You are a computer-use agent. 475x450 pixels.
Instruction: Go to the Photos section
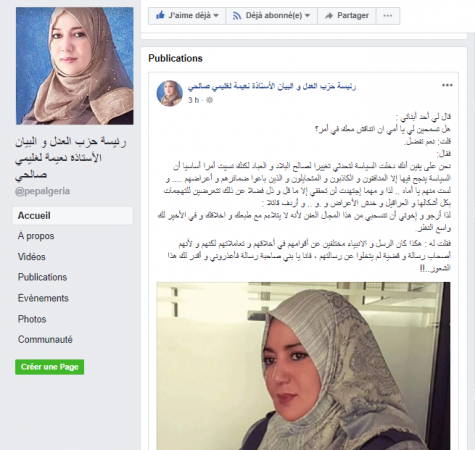[32, 319]
